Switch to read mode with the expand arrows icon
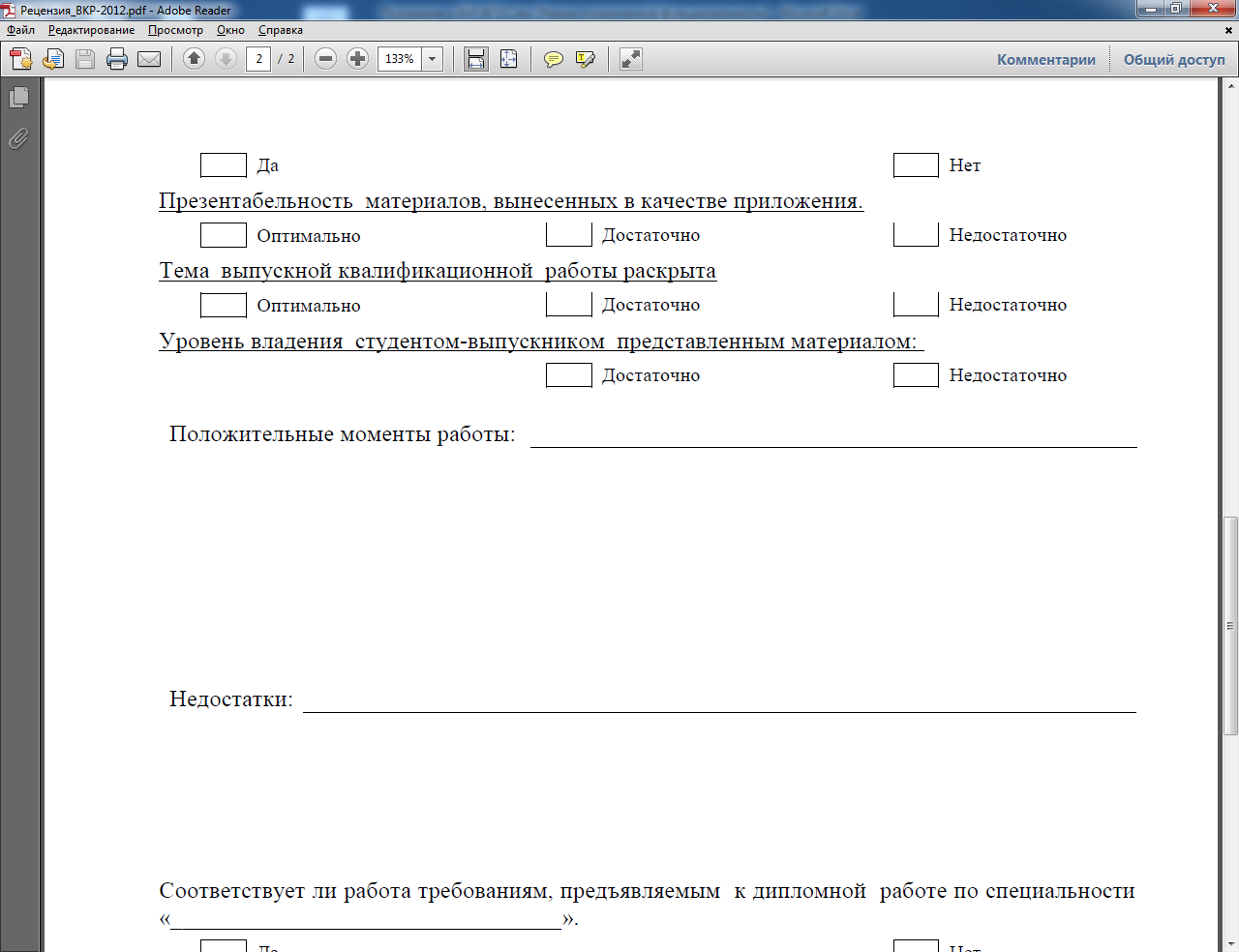 pyautogui.click(x=631, y=59)
